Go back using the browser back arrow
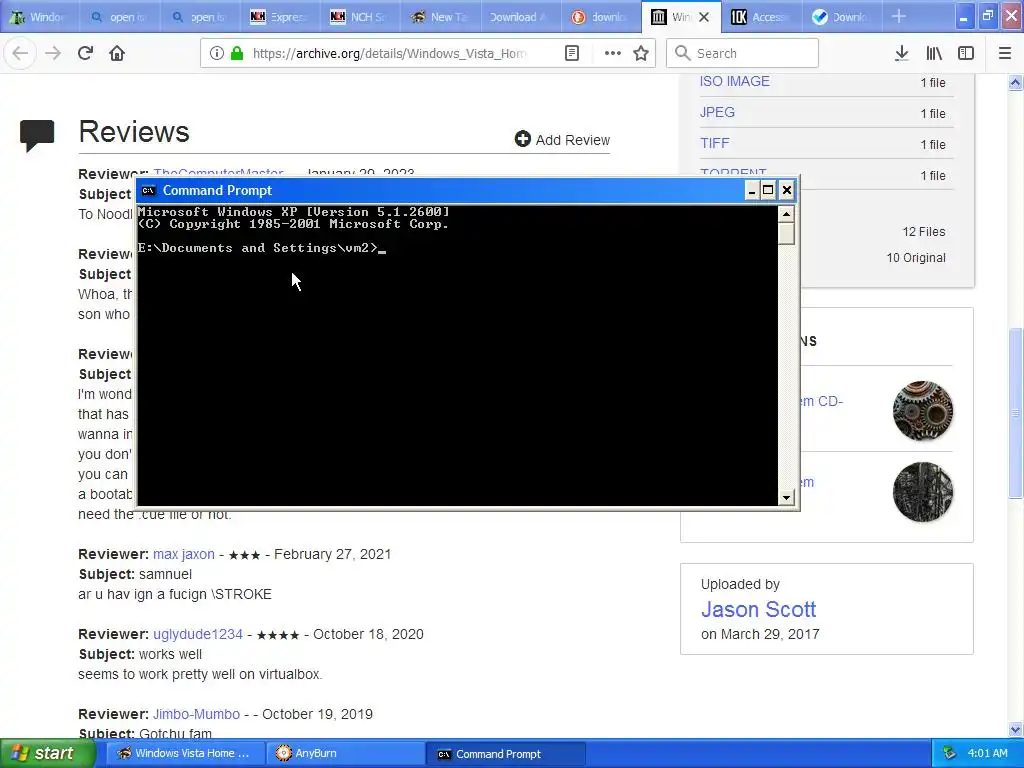 coord(20,54)
